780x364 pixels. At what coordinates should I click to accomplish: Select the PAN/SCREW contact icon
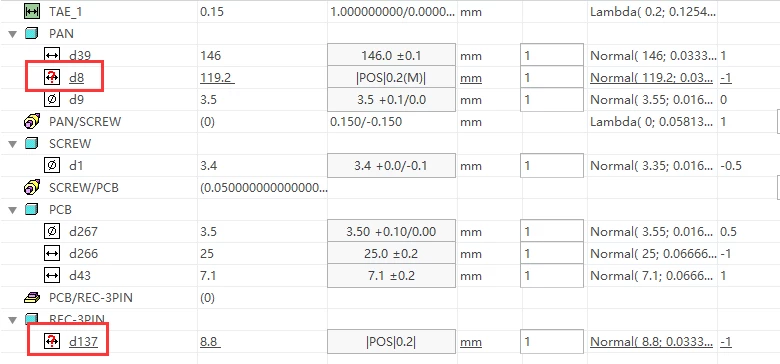point(31,121)
